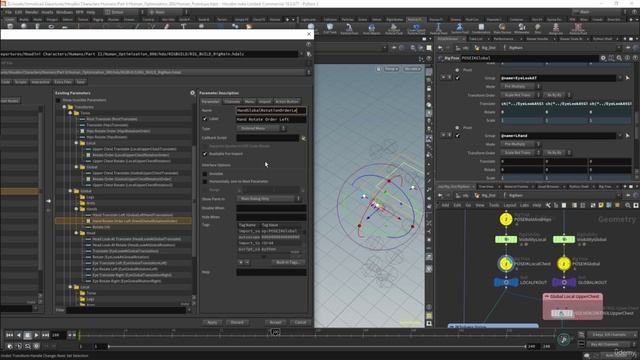This screenshot has width=640, height=360.
Task: Toggle the Label checkbox
Action: (x=205, y=119)
